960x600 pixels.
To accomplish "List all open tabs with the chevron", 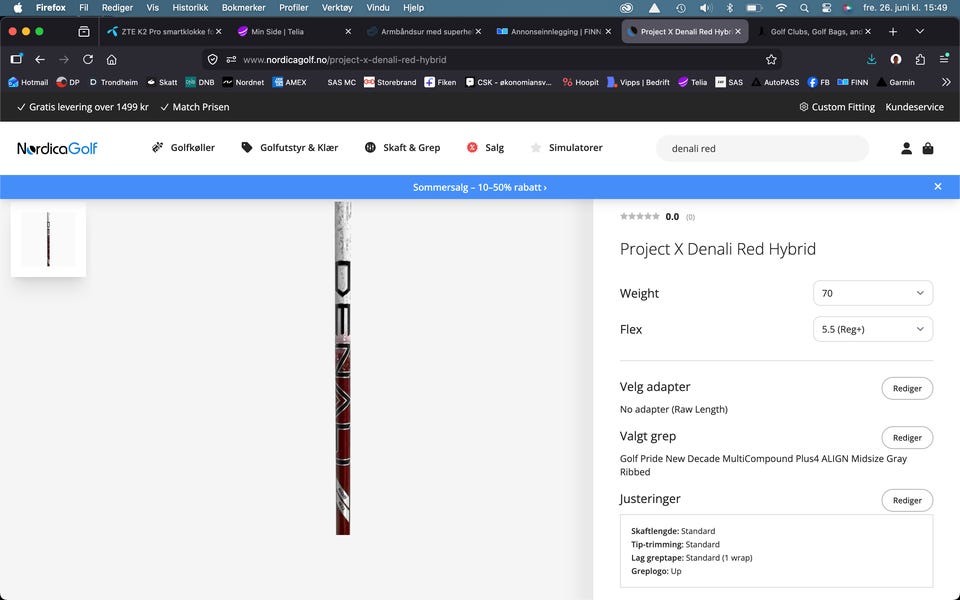I will 920,31.
